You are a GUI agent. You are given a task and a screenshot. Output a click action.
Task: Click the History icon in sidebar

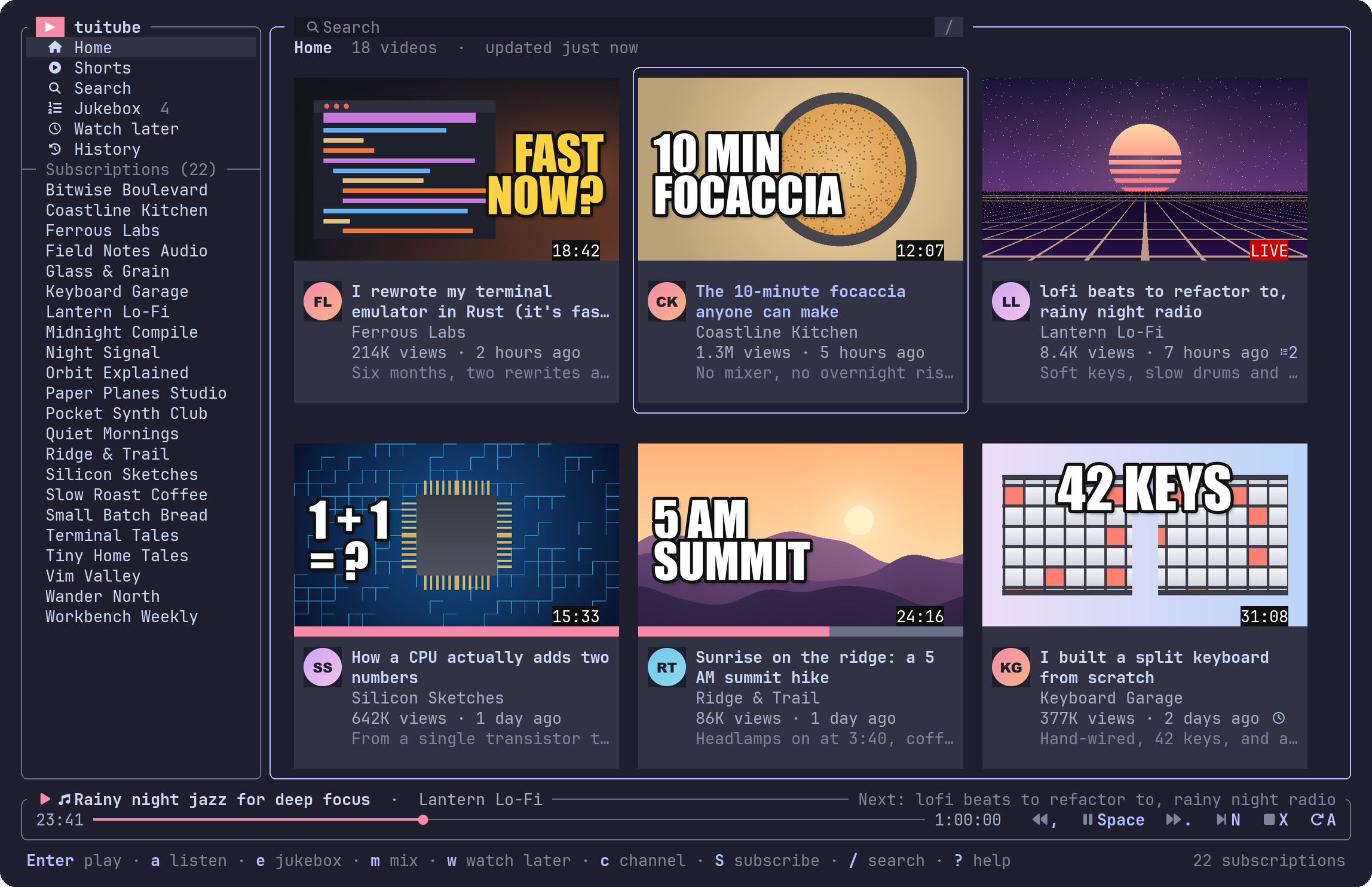[55, 149]
